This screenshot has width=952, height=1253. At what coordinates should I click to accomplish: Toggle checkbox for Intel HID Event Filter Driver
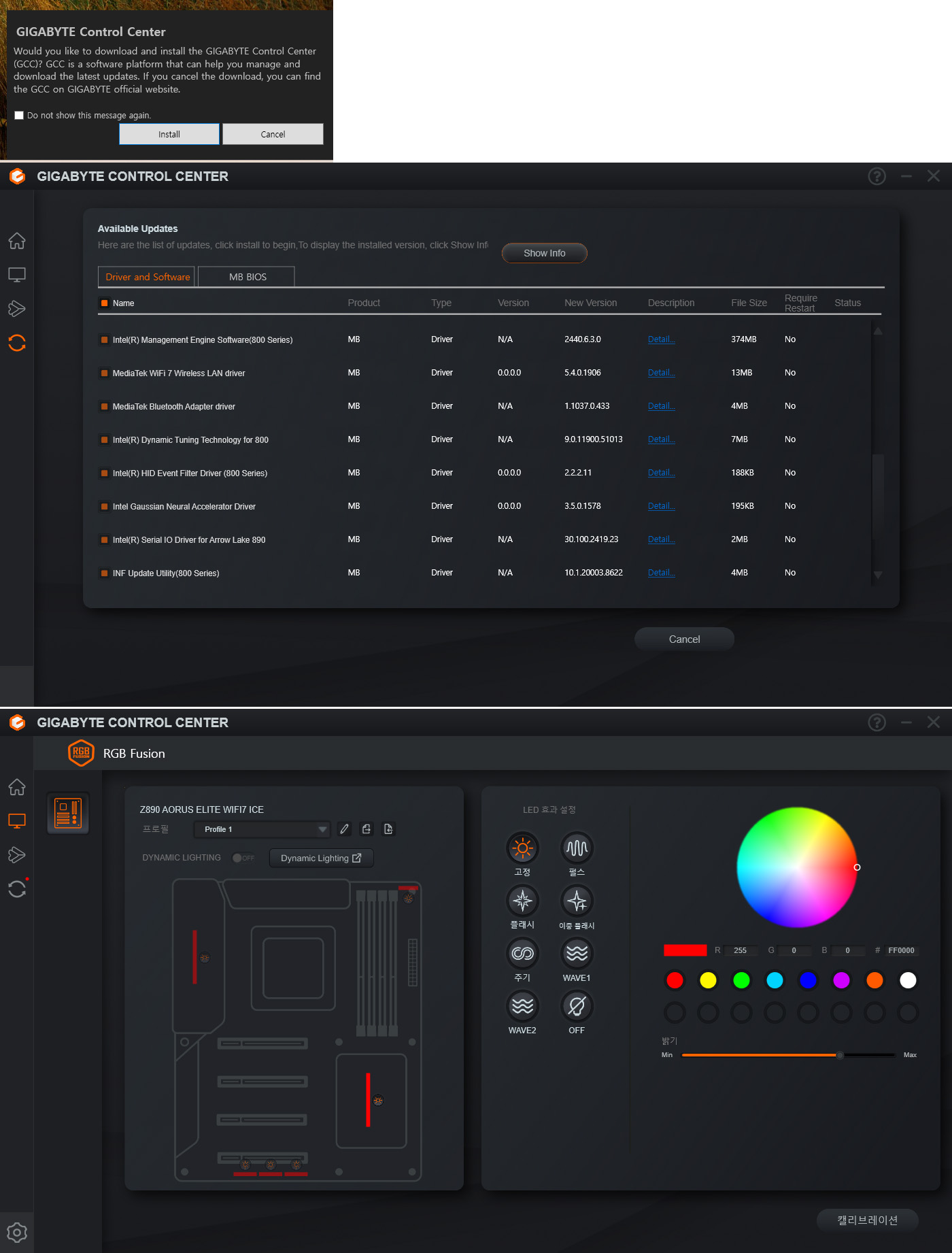pos(104,473)
